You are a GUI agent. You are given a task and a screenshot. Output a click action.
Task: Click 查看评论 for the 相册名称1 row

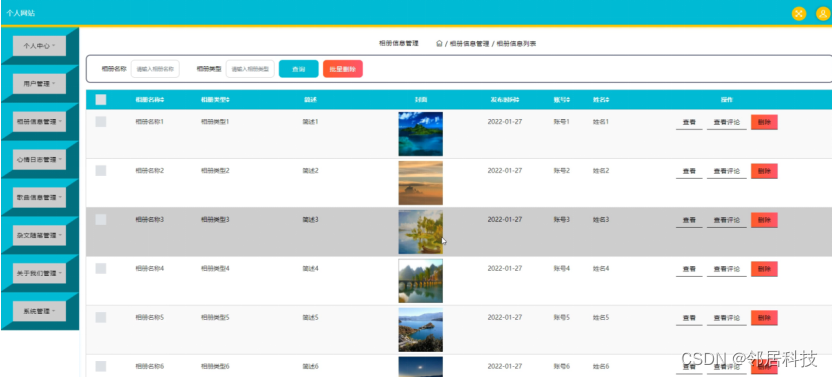click(726, 122)
